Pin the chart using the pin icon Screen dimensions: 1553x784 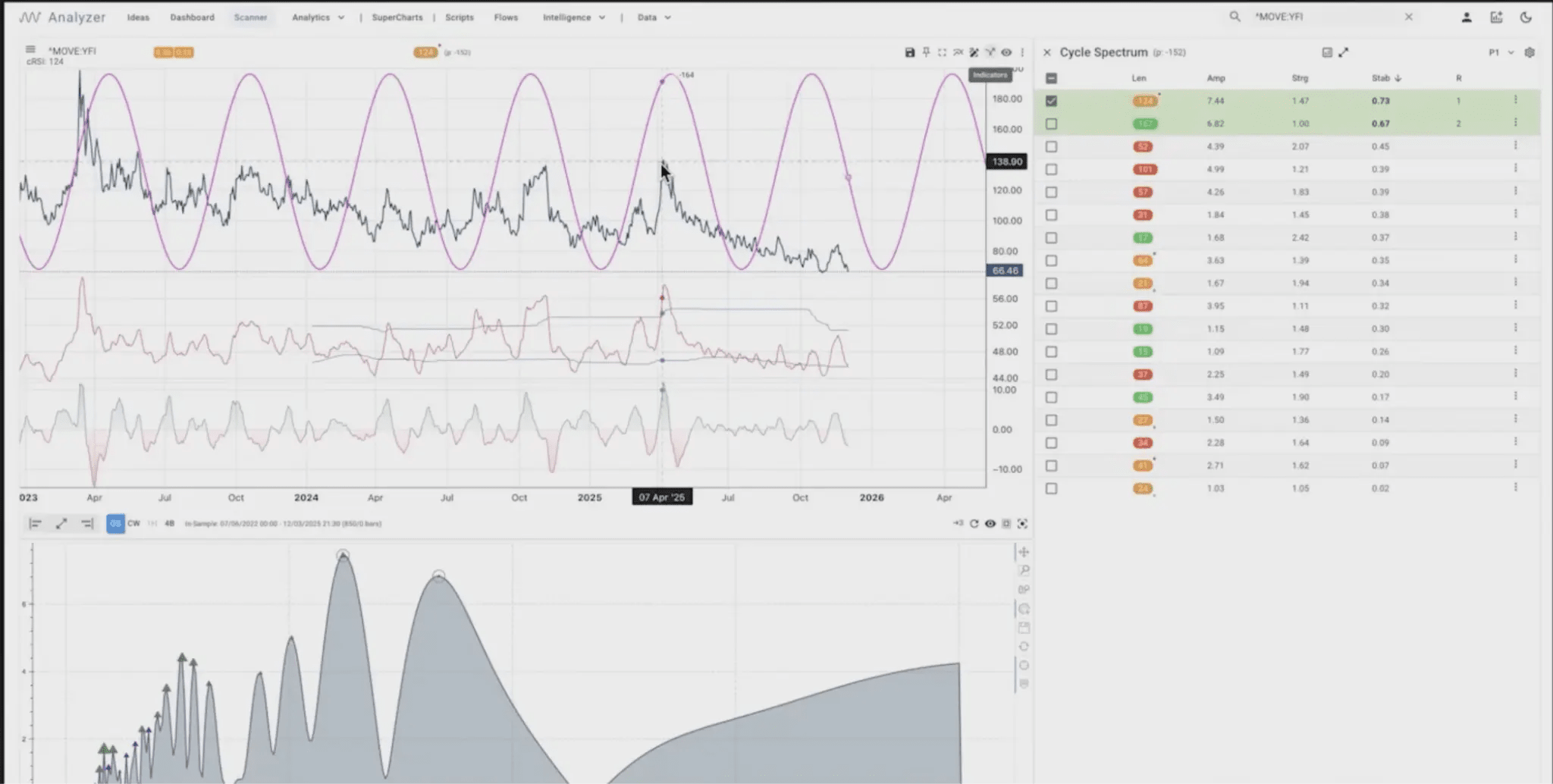926,52
